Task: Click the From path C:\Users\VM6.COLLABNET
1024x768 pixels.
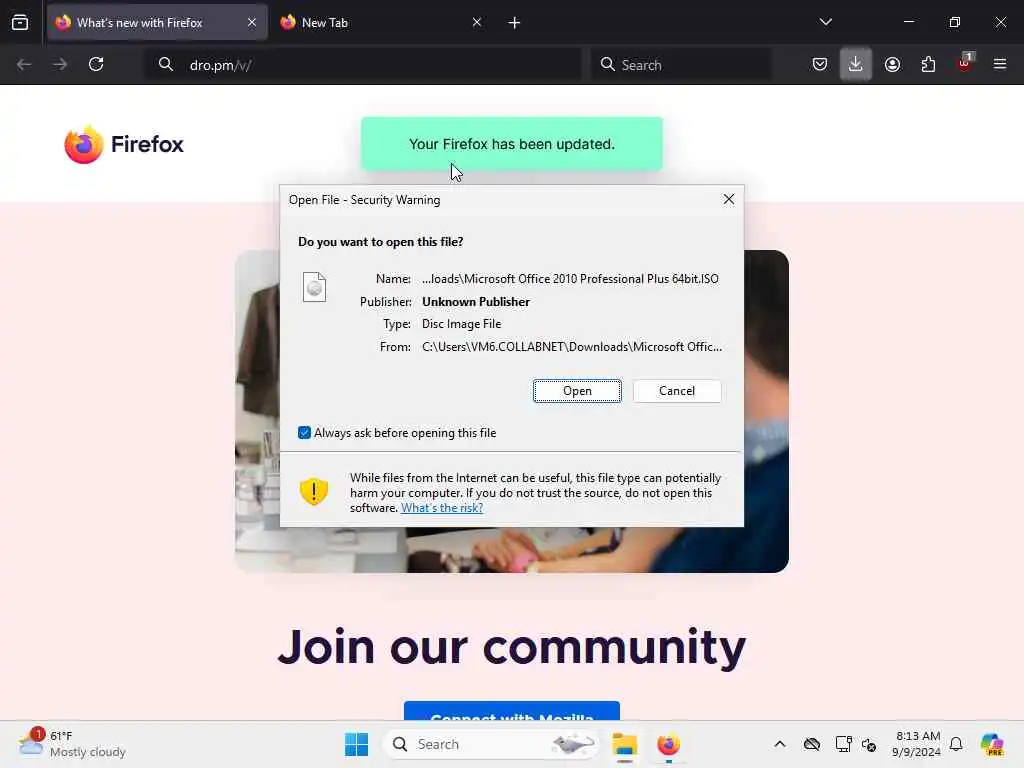Action: coord(571,347)
